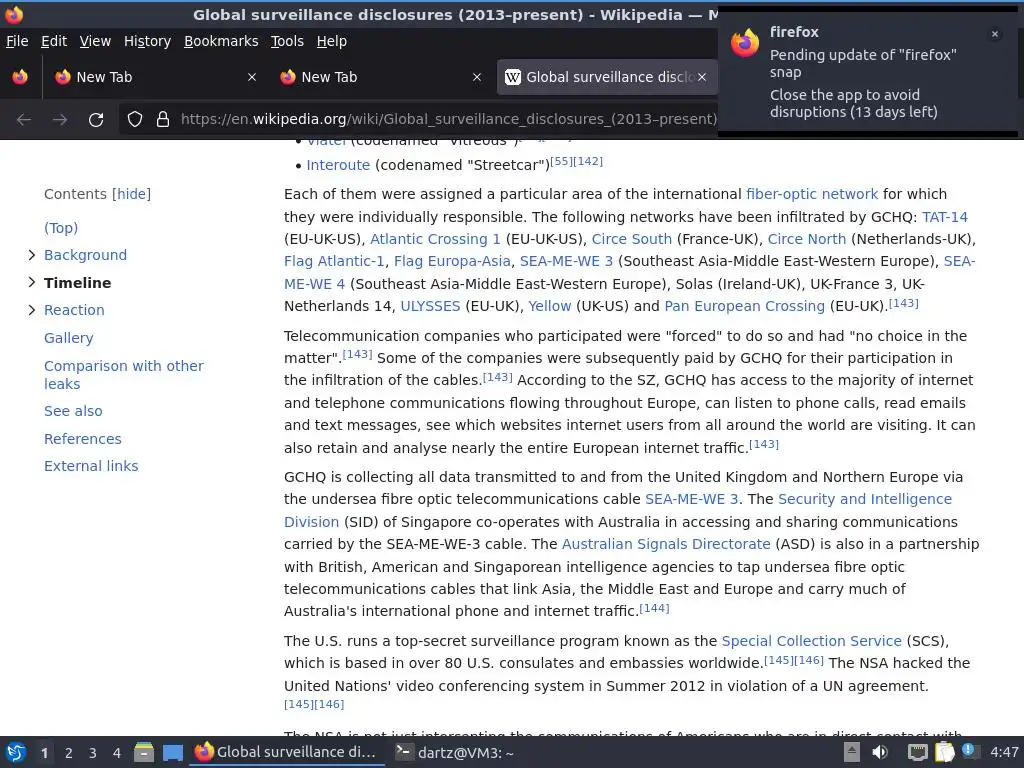Screen dimensions: 1024x768
Task: Click the Firefox View icon in tab bar
Action: pyautogui.click(x=20, y=77)
